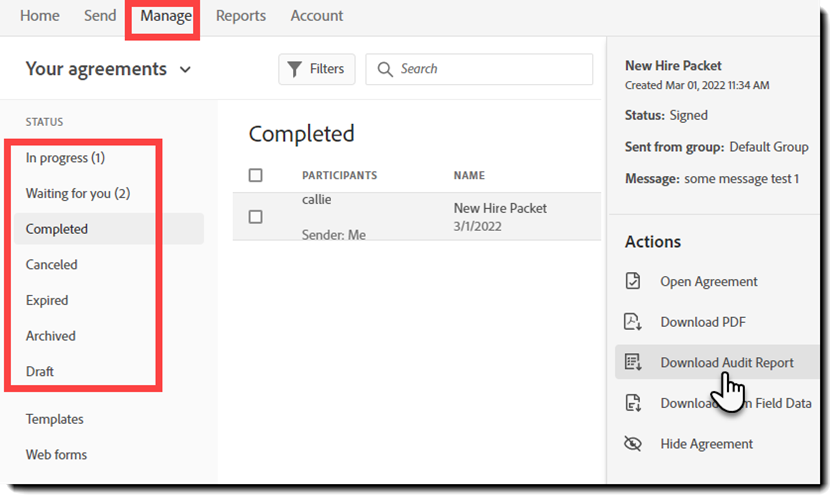The image size is (830, 496).
Task: Click the Download Audit Report icon
Action: [632, 362]
